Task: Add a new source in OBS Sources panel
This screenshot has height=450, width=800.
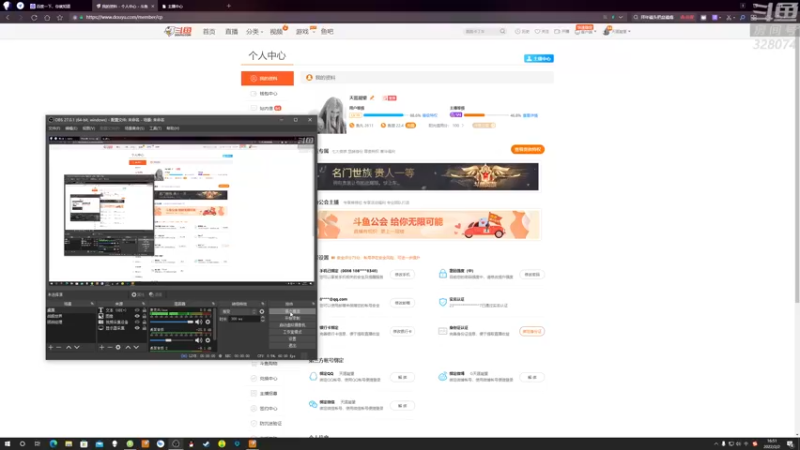Action: tap(102, 347)
